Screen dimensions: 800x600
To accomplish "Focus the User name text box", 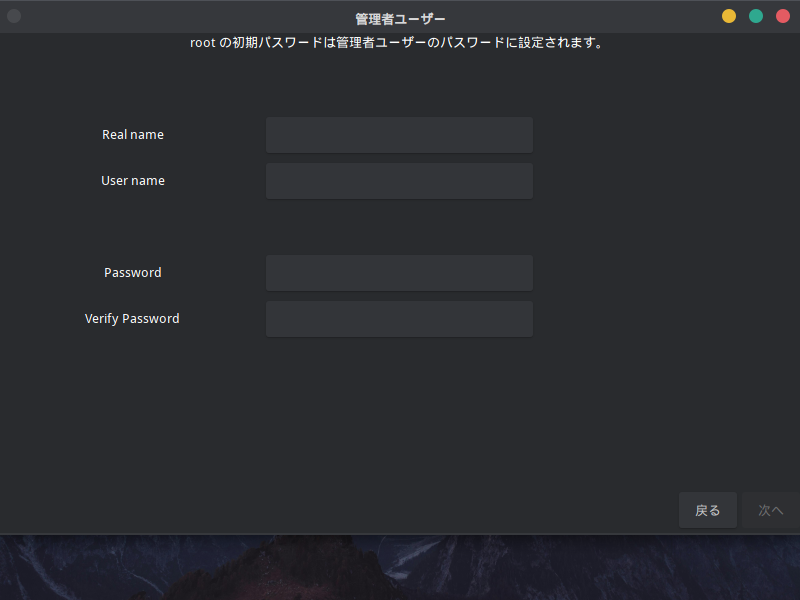I will click(x=399, y=181).
